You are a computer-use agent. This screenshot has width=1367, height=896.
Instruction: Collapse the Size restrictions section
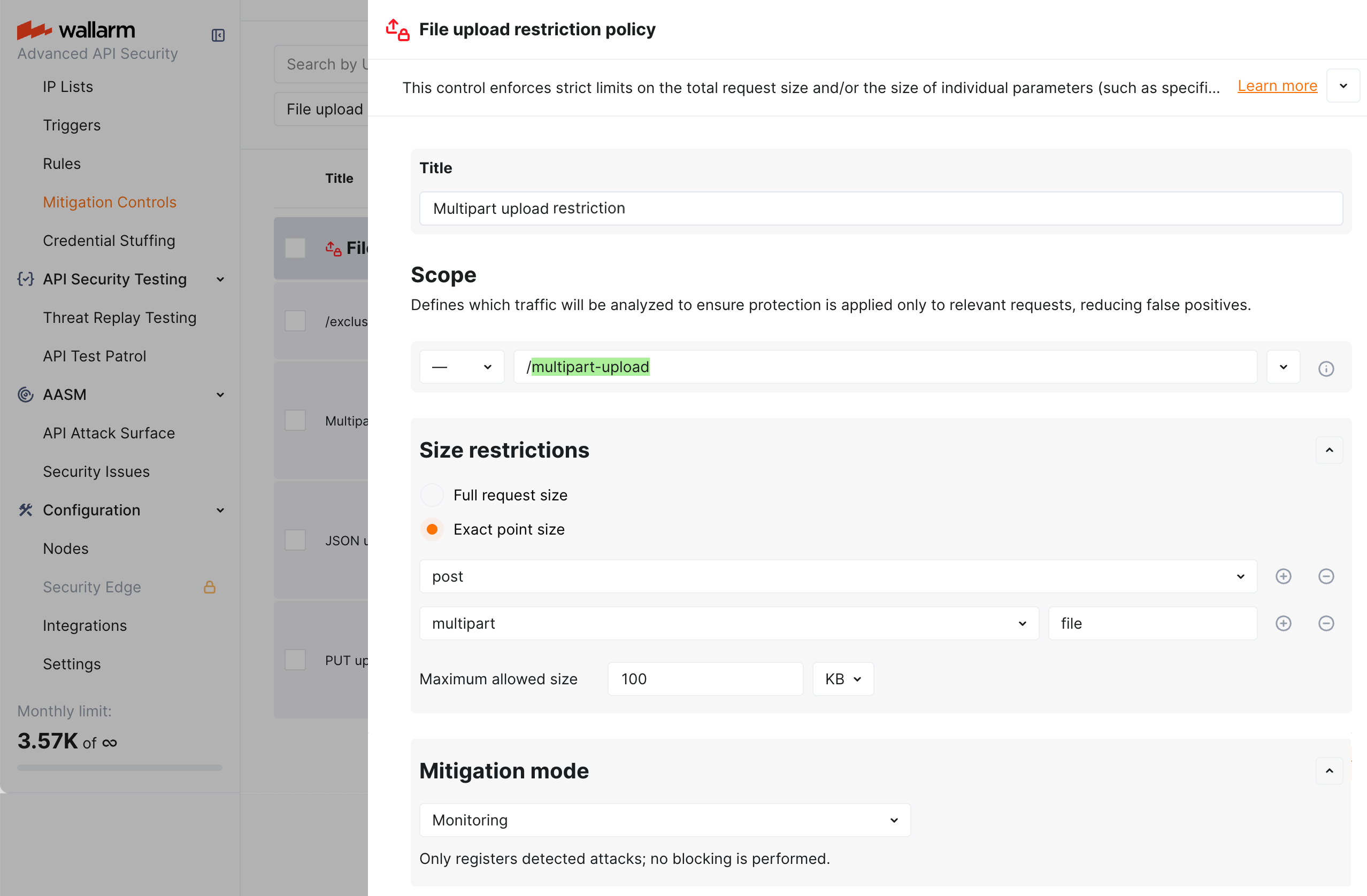[x=1329, y=450]
